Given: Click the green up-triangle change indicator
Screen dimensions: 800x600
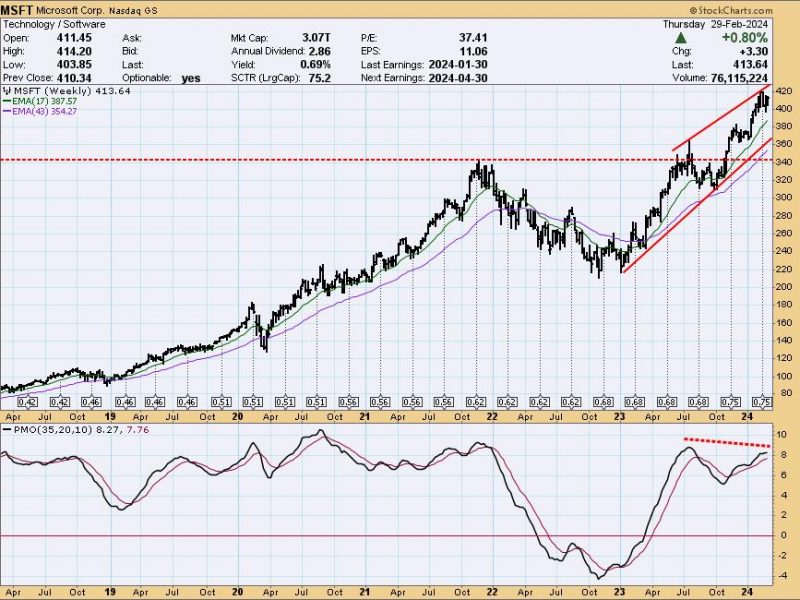Looking at the screenshot, I should 681,38.
